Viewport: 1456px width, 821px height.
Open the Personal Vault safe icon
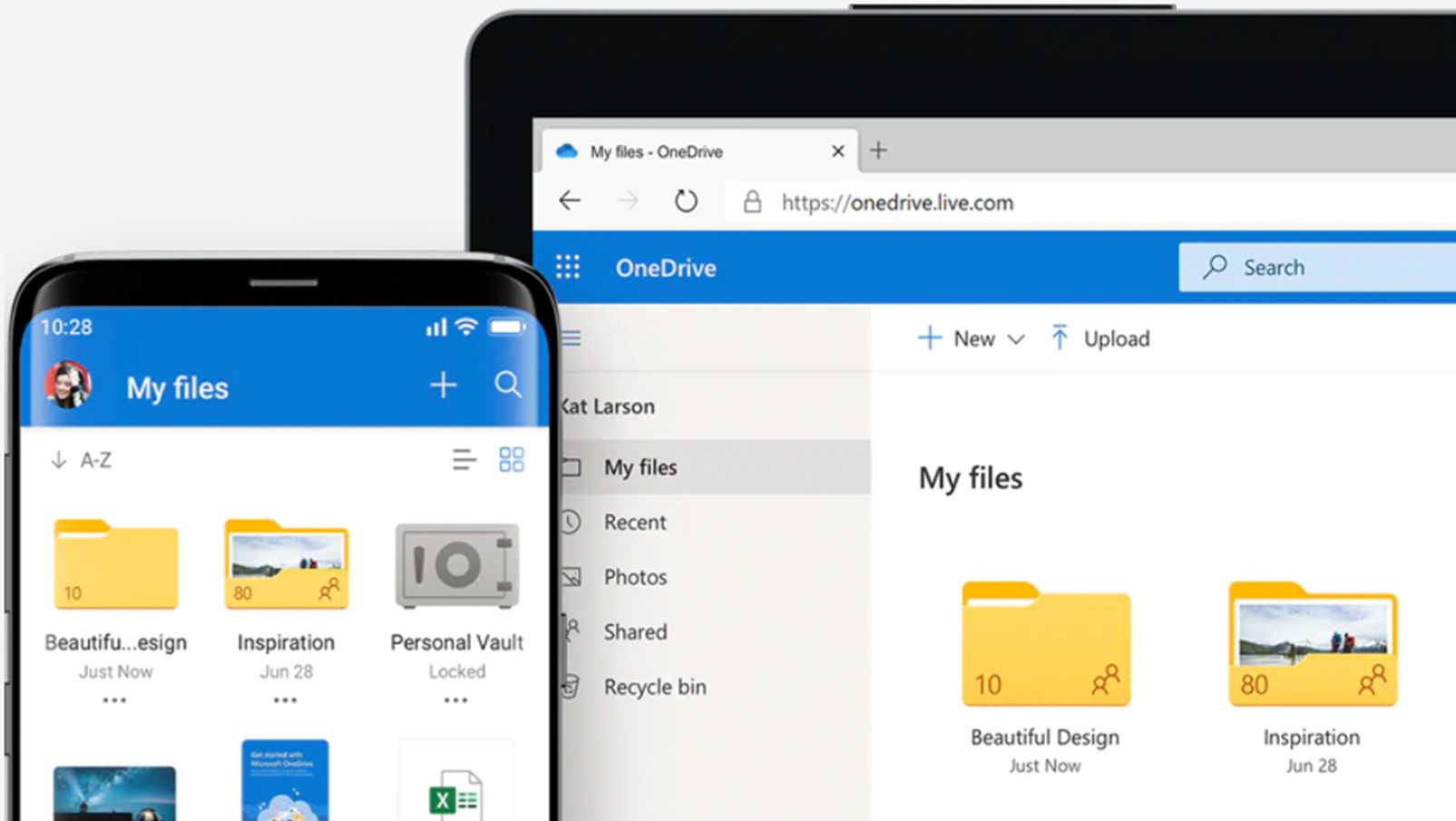pyautogui.click(x=456, y=565)
